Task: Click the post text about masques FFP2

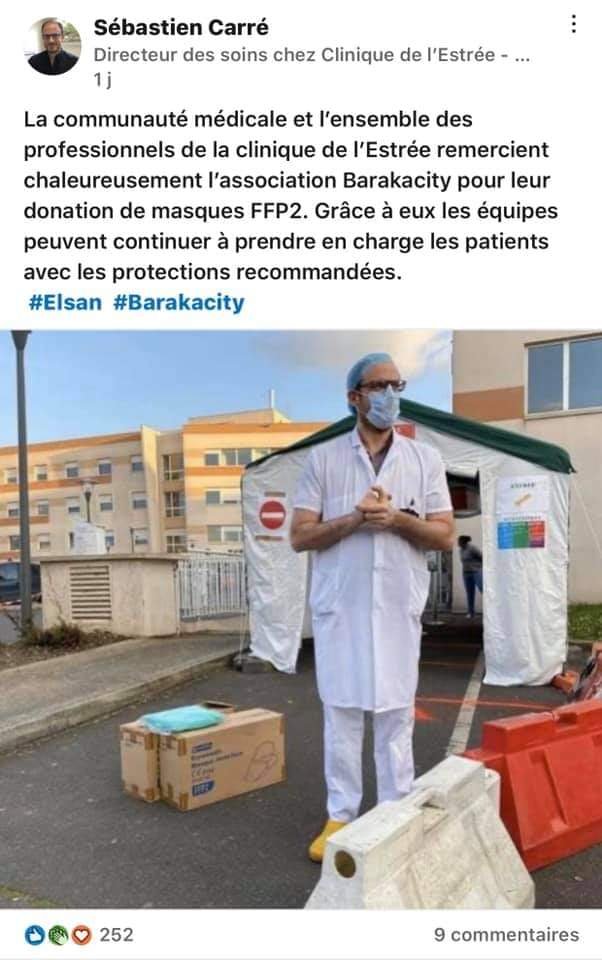Action: 291,195
